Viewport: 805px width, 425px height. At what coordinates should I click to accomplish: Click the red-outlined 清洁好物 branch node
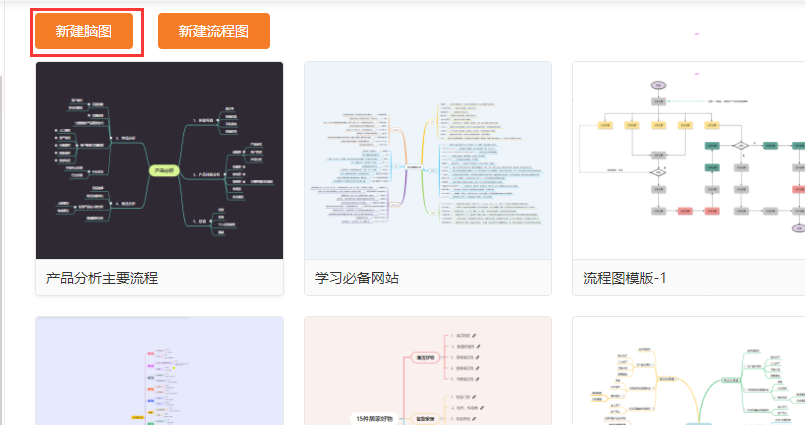click(x=427, y=356)
